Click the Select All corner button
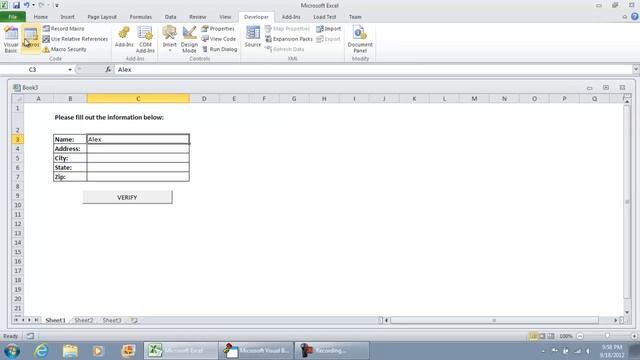The height and width of the screenshot is (360, 640). click(18, 99)
